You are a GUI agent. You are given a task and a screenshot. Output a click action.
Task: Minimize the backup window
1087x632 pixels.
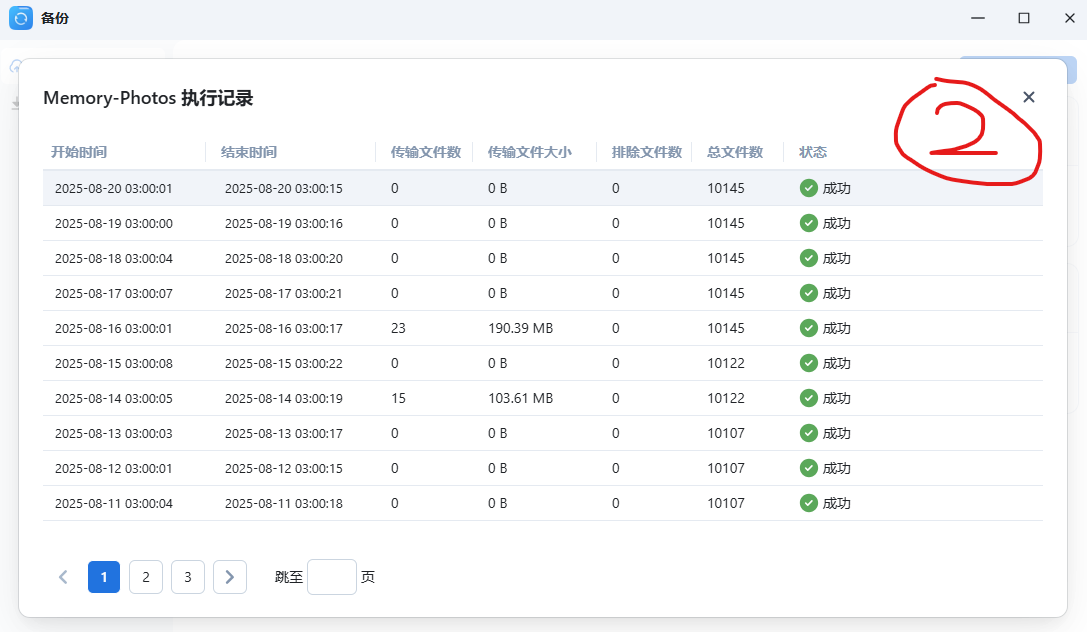pyautogui.click(x=978, y=18)
